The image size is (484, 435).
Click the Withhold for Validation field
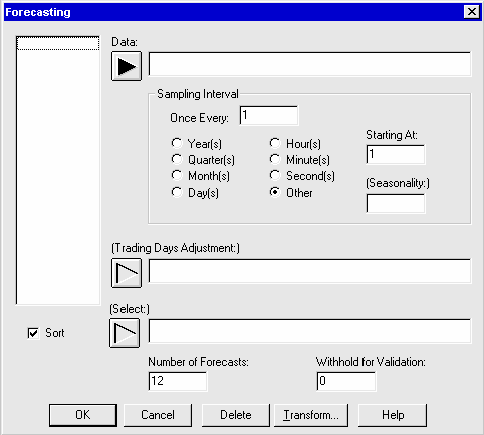[x=346, y=381]
